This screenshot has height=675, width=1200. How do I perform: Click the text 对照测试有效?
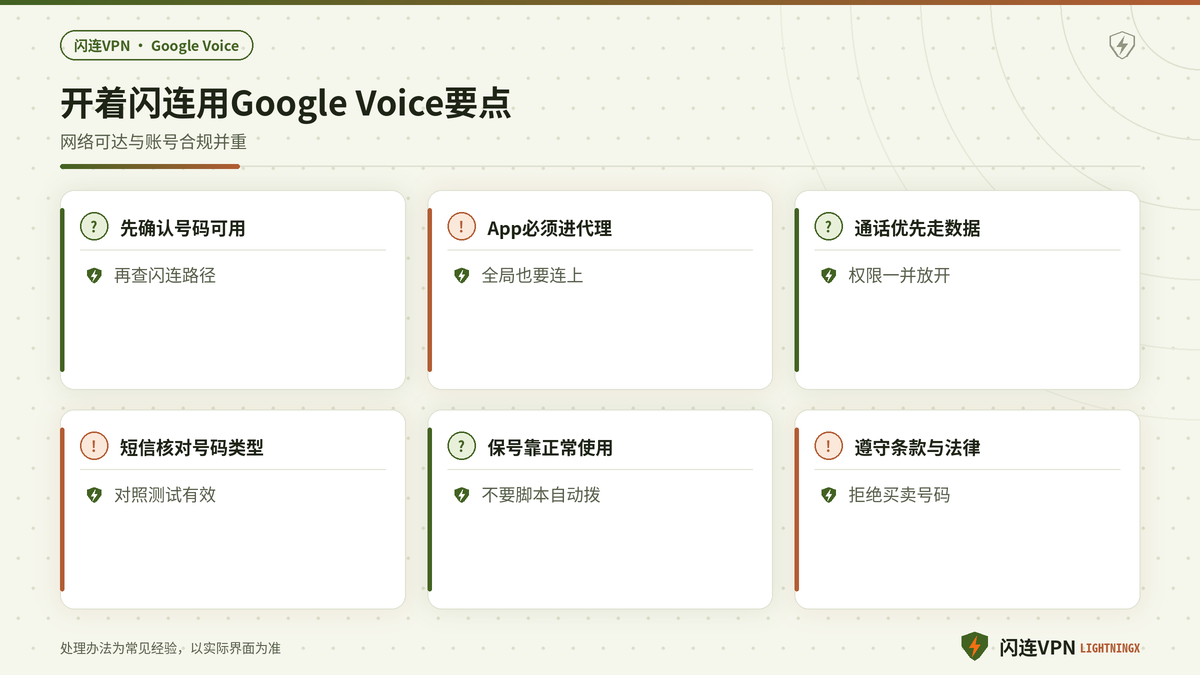click(x=165, y=495)
